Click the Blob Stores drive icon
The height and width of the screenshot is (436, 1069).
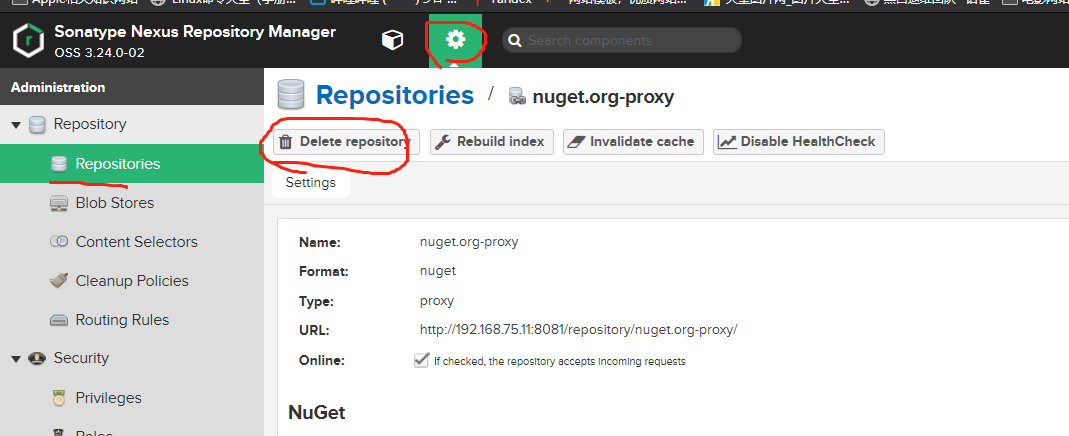point(59,203)
